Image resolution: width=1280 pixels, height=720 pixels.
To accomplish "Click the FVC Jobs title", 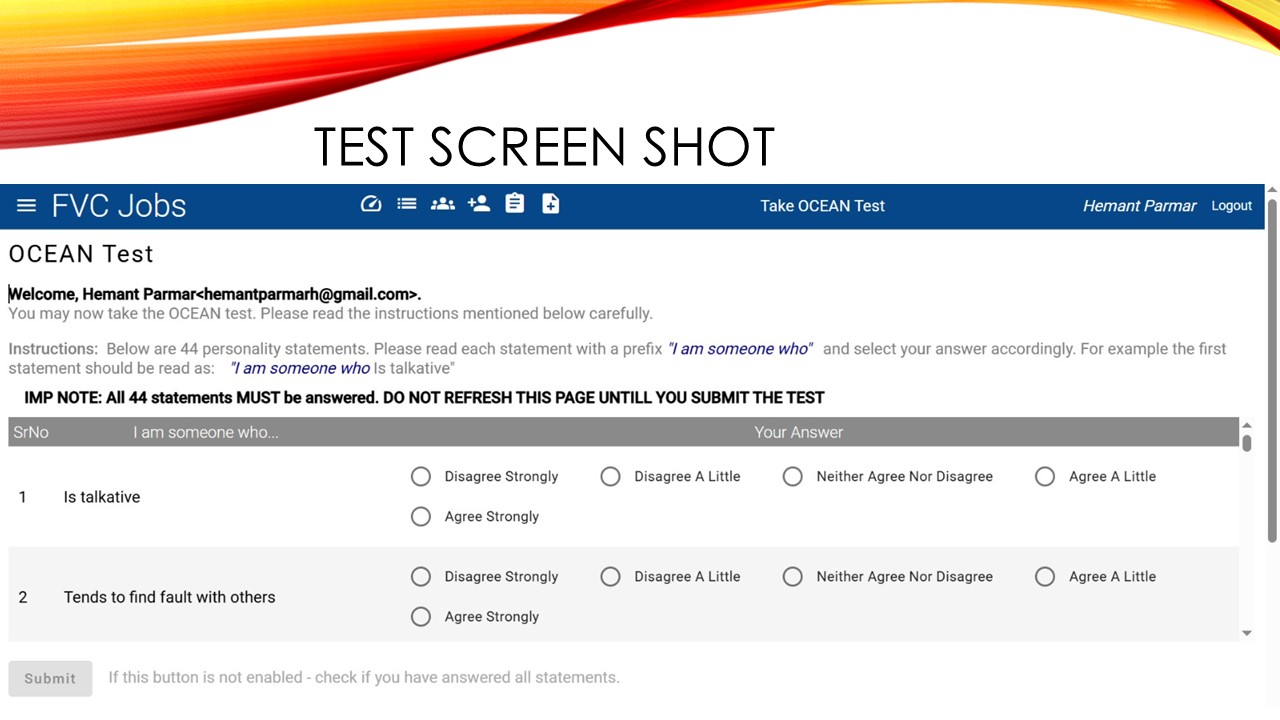I will point(119,206).
